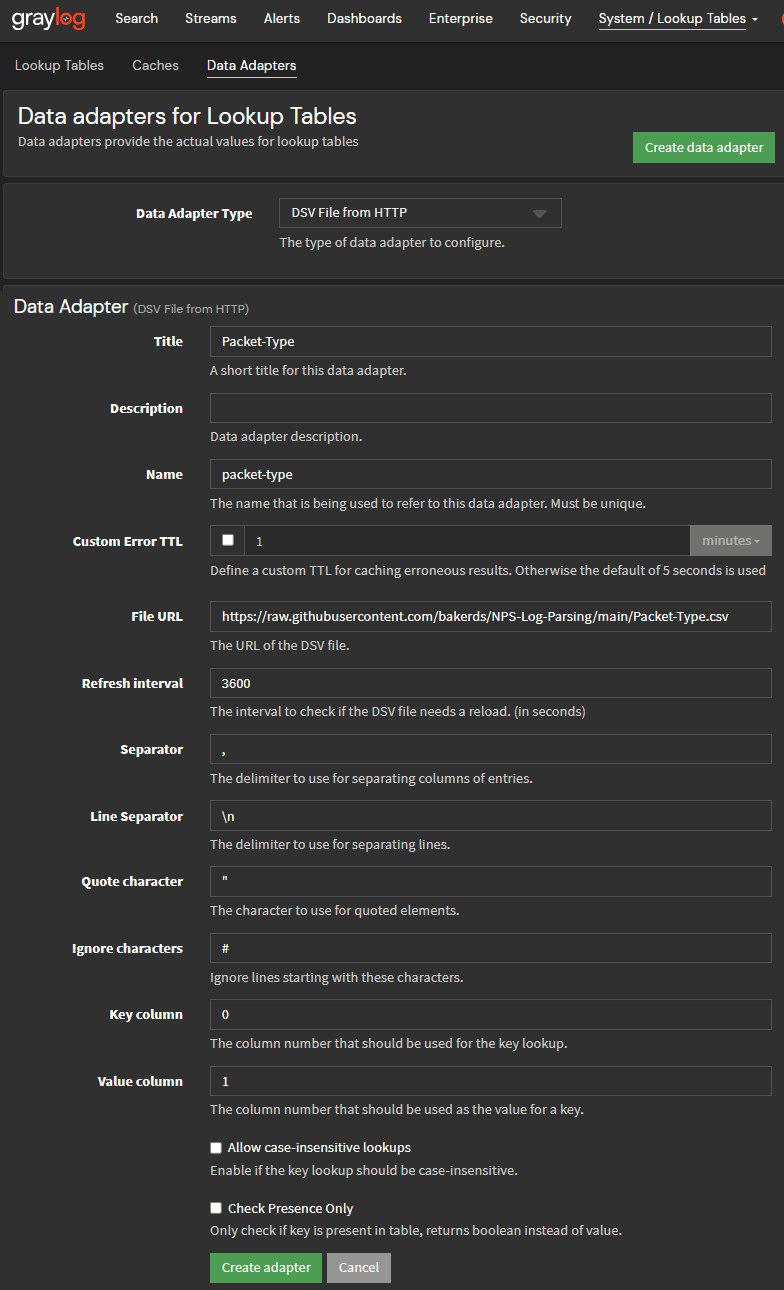Click the Create data adapter button

(703, 147)
